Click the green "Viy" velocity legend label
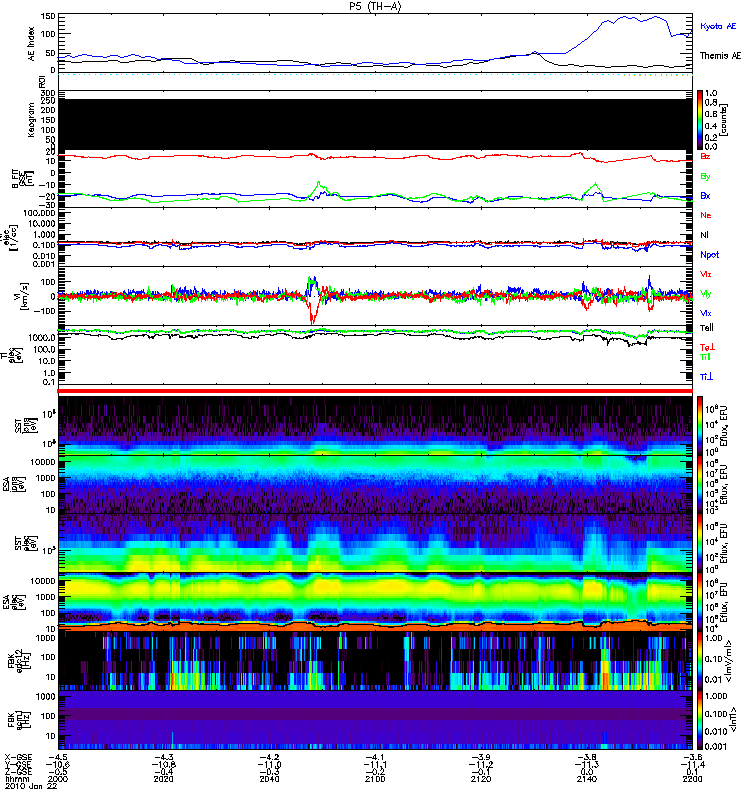The height and width of the screenshot is (800, 750). click(705, 294)
